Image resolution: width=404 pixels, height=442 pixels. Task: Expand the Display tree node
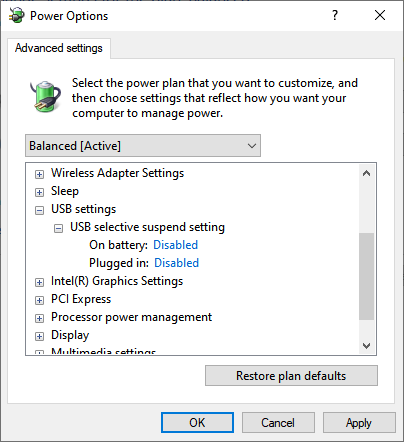click(39, 336)
